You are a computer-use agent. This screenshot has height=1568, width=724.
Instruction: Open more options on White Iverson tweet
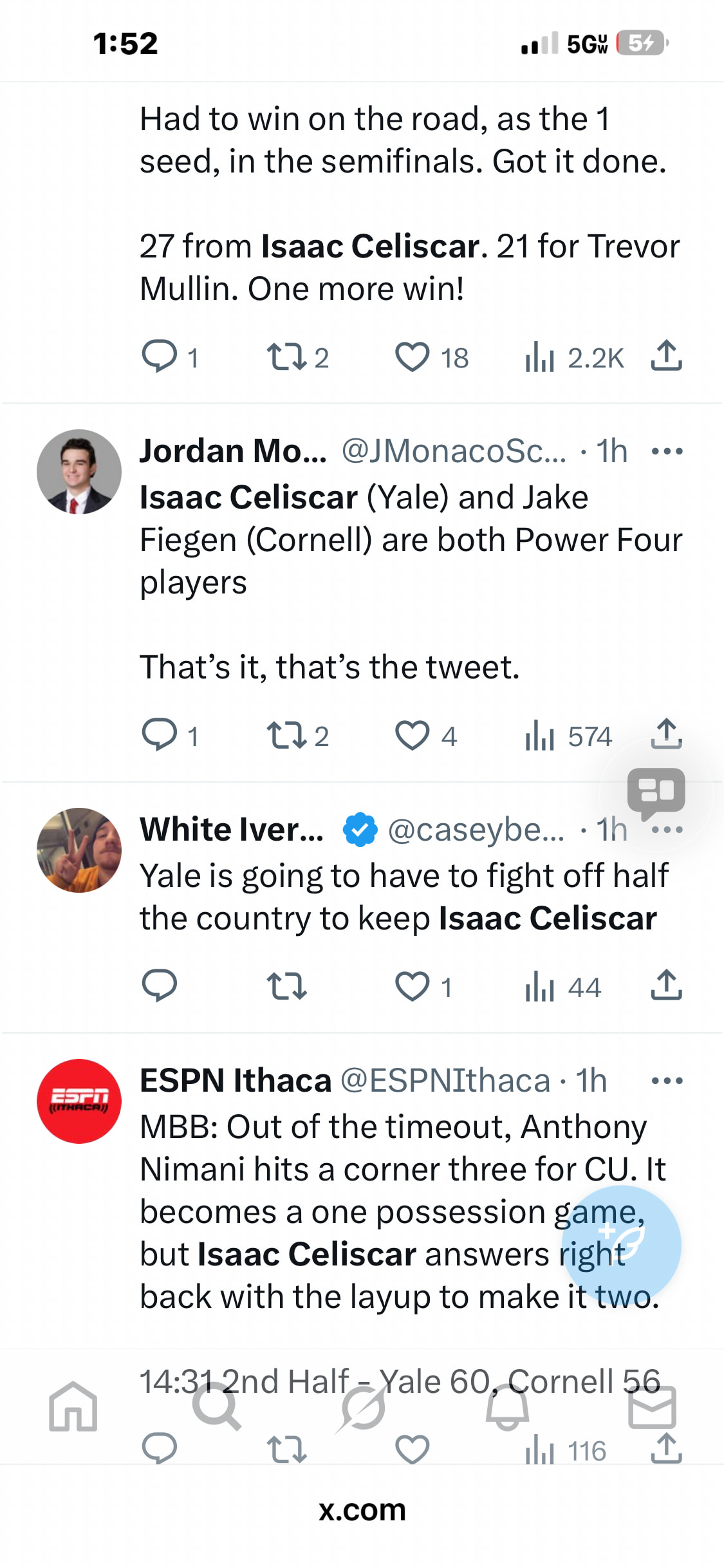[667, 830]
